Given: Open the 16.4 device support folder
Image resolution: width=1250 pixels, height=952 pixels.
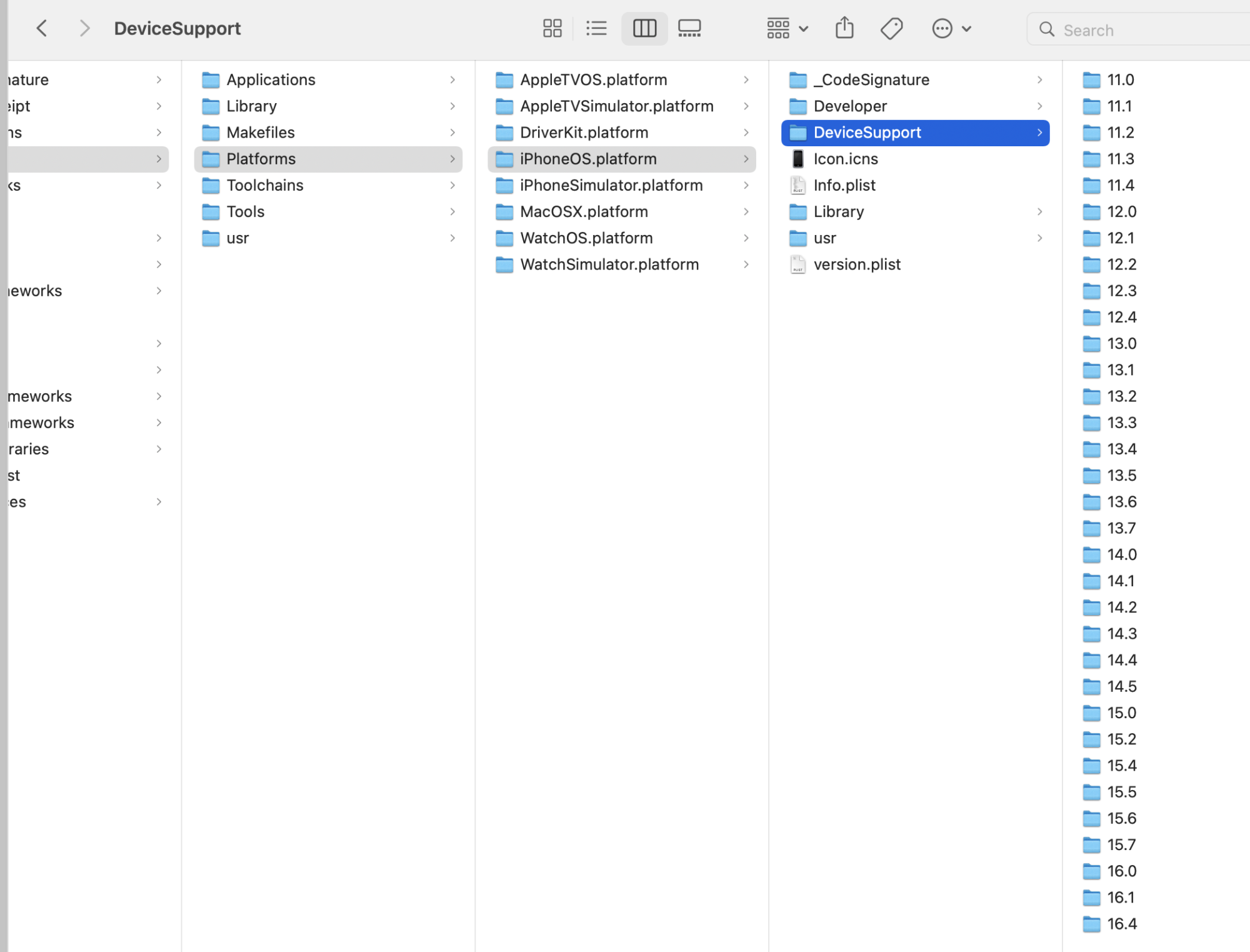Looking at the screenshot, I should click(x=1121, y=924).
